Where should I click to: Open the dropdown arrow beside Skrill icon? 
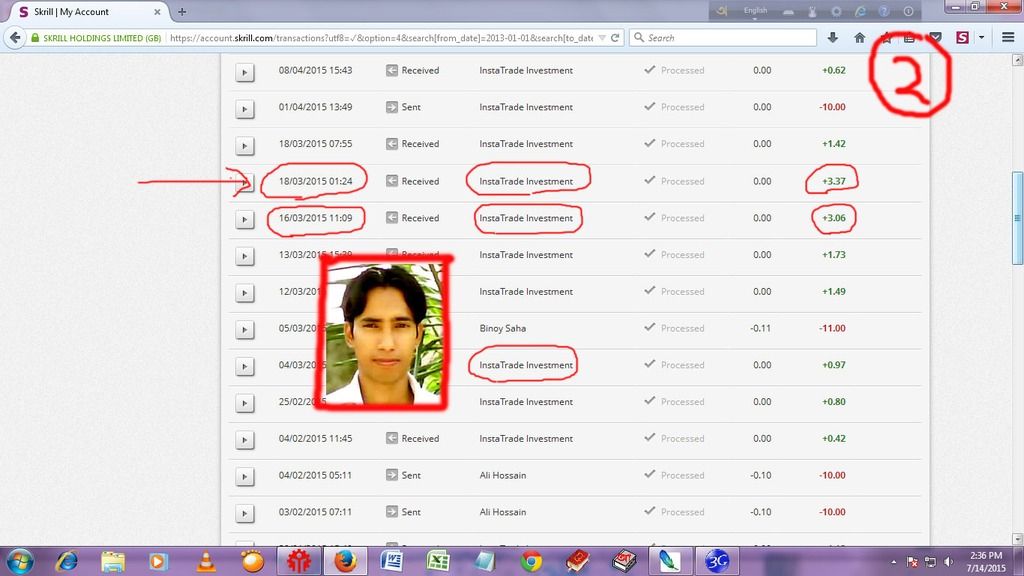click(x=981, y=38)
